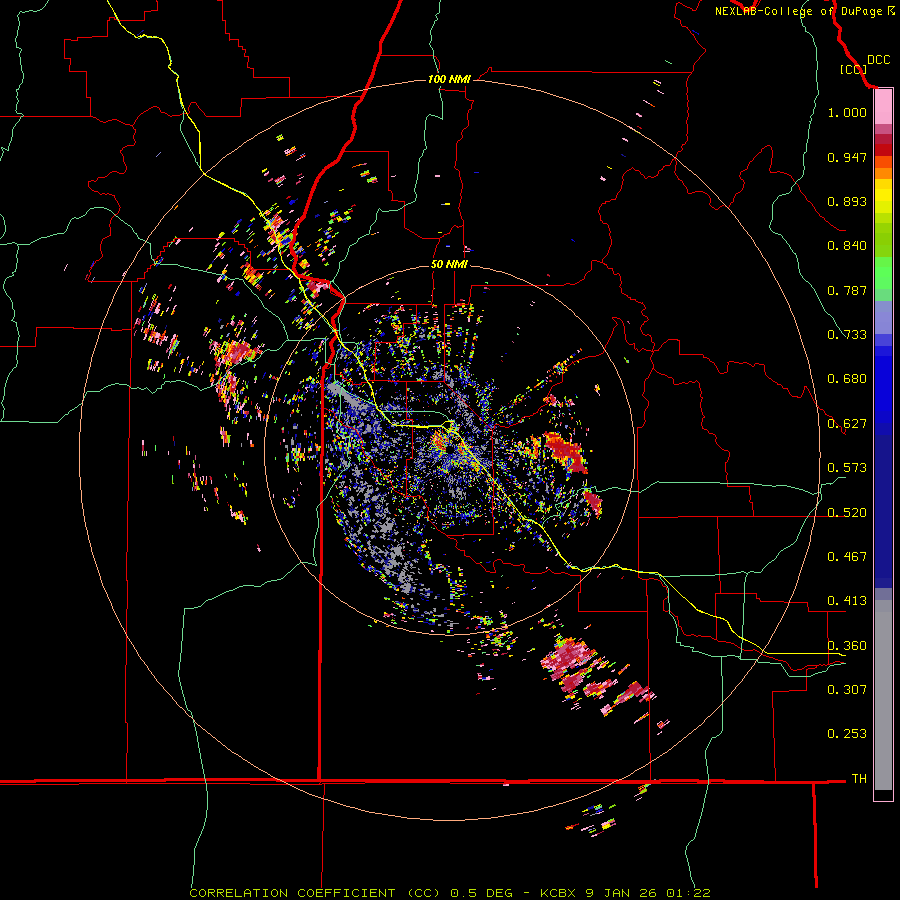Screen dimensions: 900x900
Task: Click the 0.573 scale value
Action: (847, 468)
